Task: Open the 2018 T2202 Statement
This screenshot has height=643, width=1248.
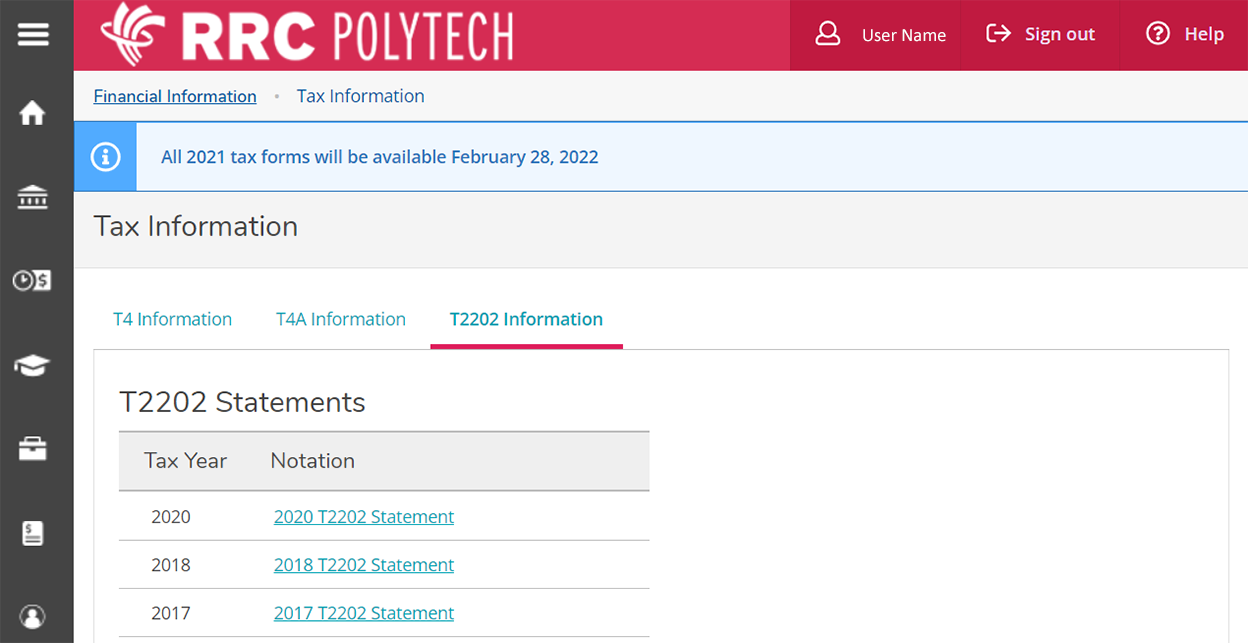Action: [x=364, y=565]
